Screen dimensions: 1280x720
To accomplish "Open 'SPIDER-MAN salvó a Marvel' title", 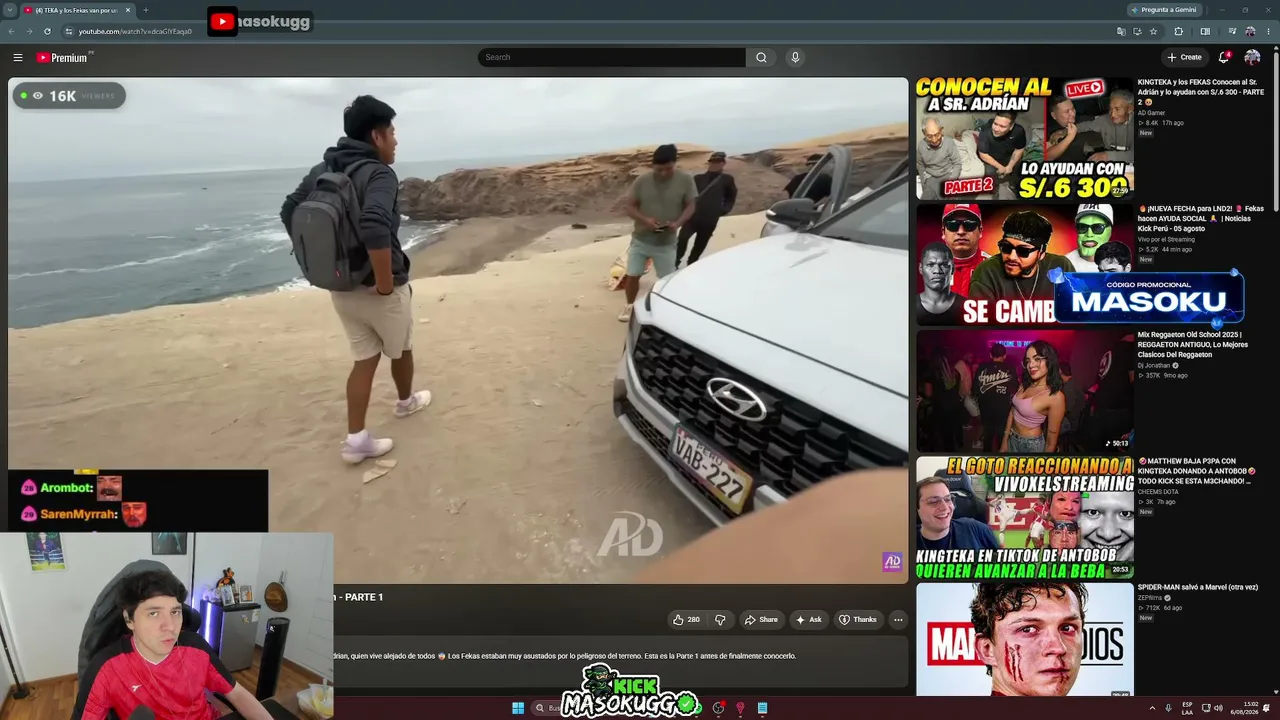I will [x=1198, y=587].
